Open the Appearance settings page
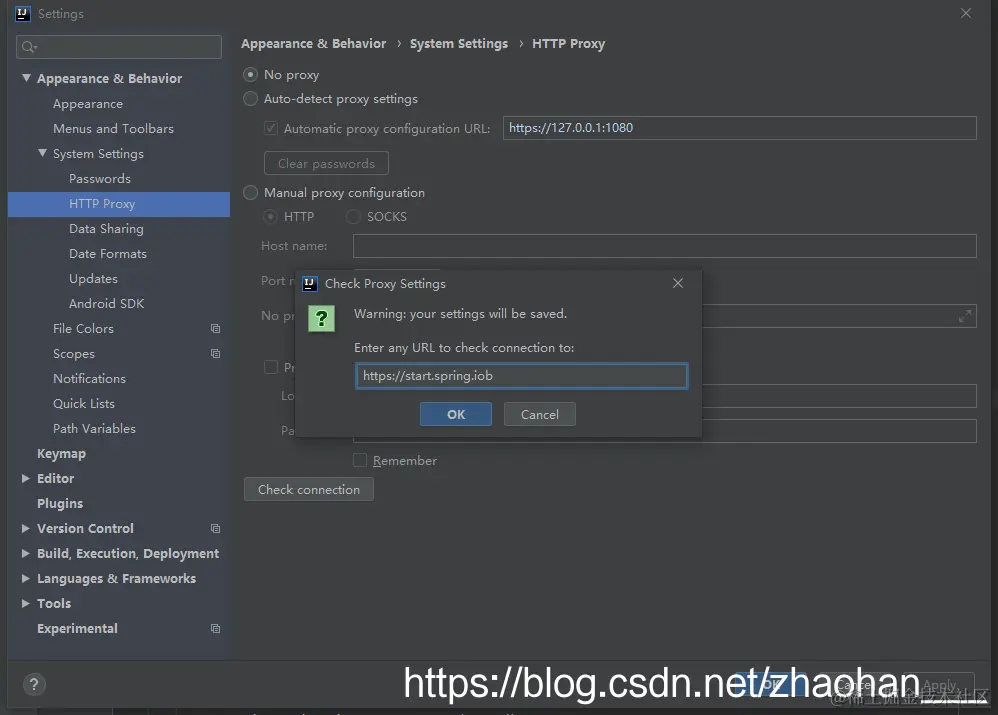This screenshot has height=715, width=998. 88,104
